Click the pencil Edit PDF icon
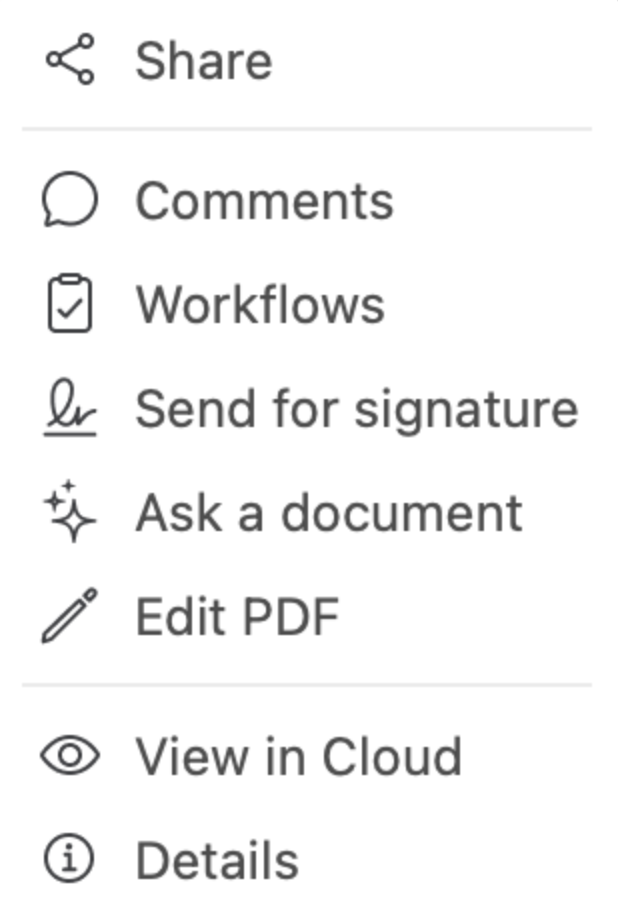This screenshot has width=618, height=914. (x=68, y=614)
